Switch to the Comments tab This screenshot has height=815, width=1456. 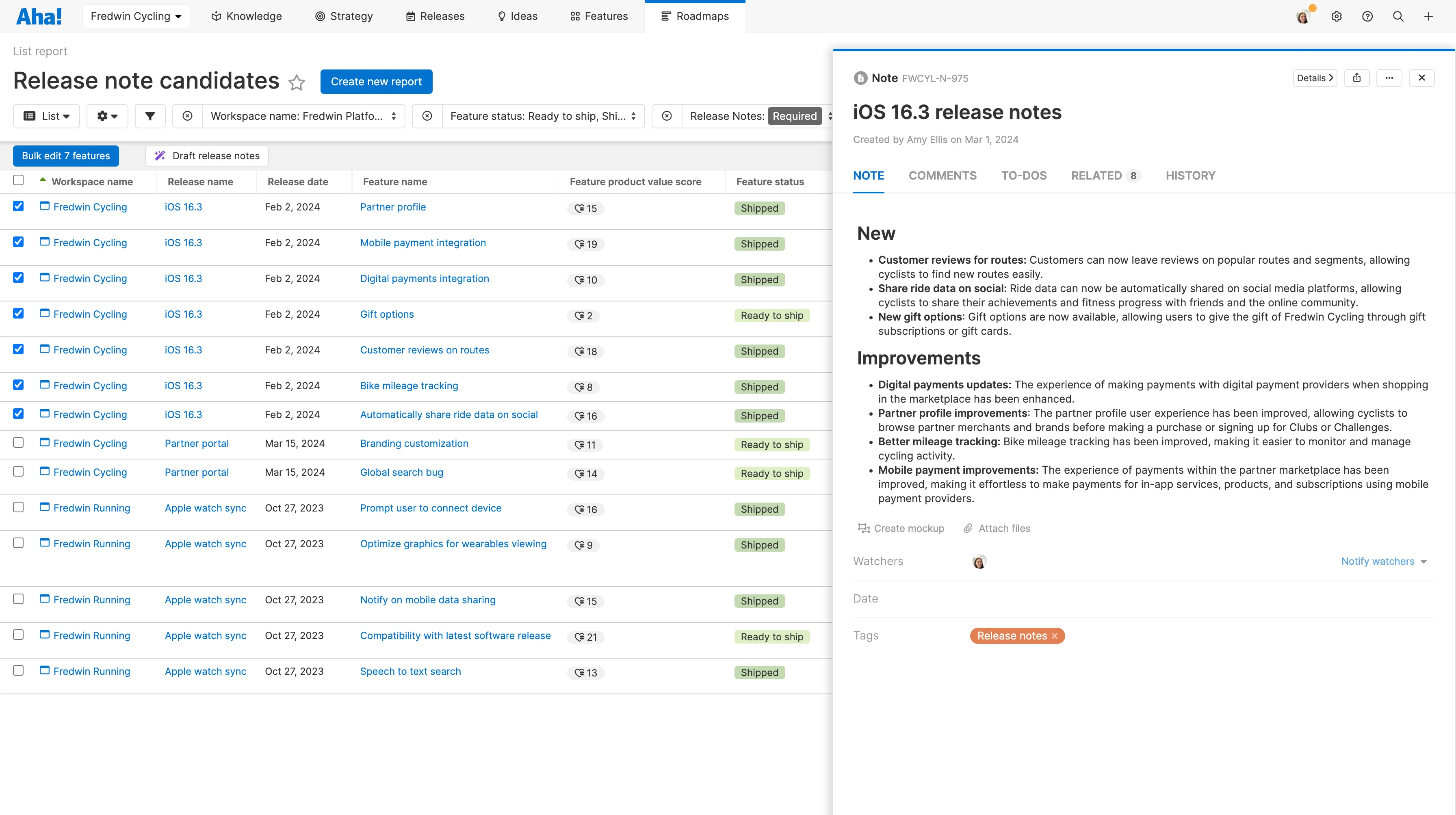tap(942, 176)
